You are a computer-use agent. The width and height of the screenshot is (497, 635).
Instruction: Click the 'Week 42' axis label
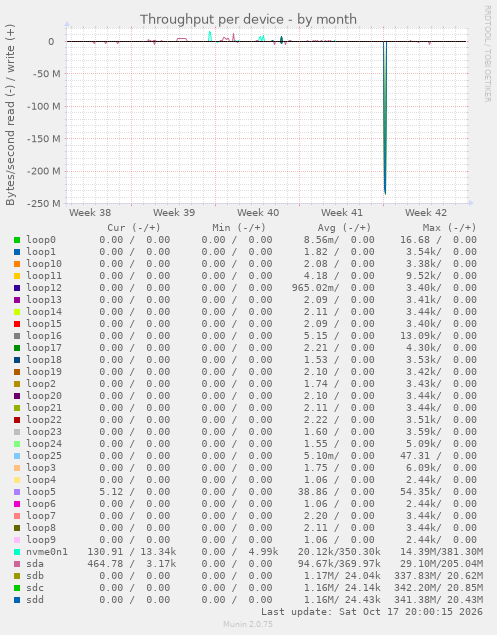[x=426, y=213]
